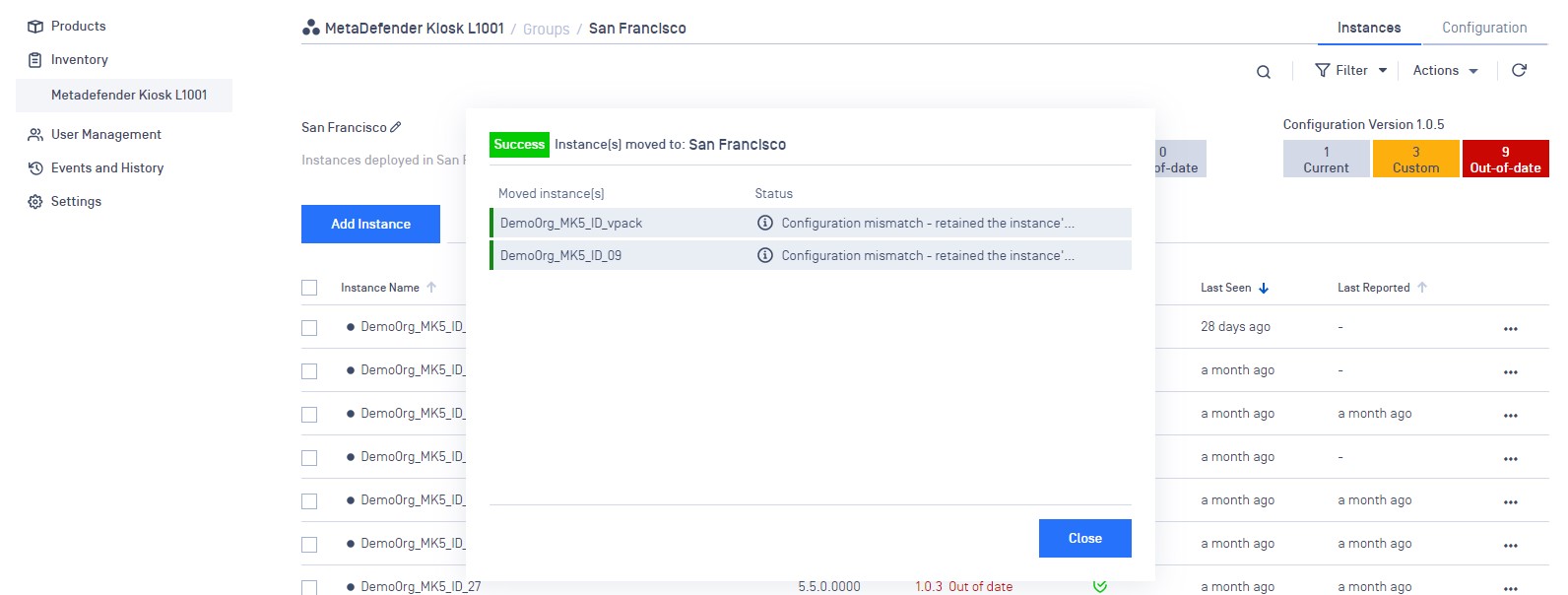This screenshot has width=1568, height=595.
Task: Sort by Last Seen column arrow
Action: pos(1264,288)
